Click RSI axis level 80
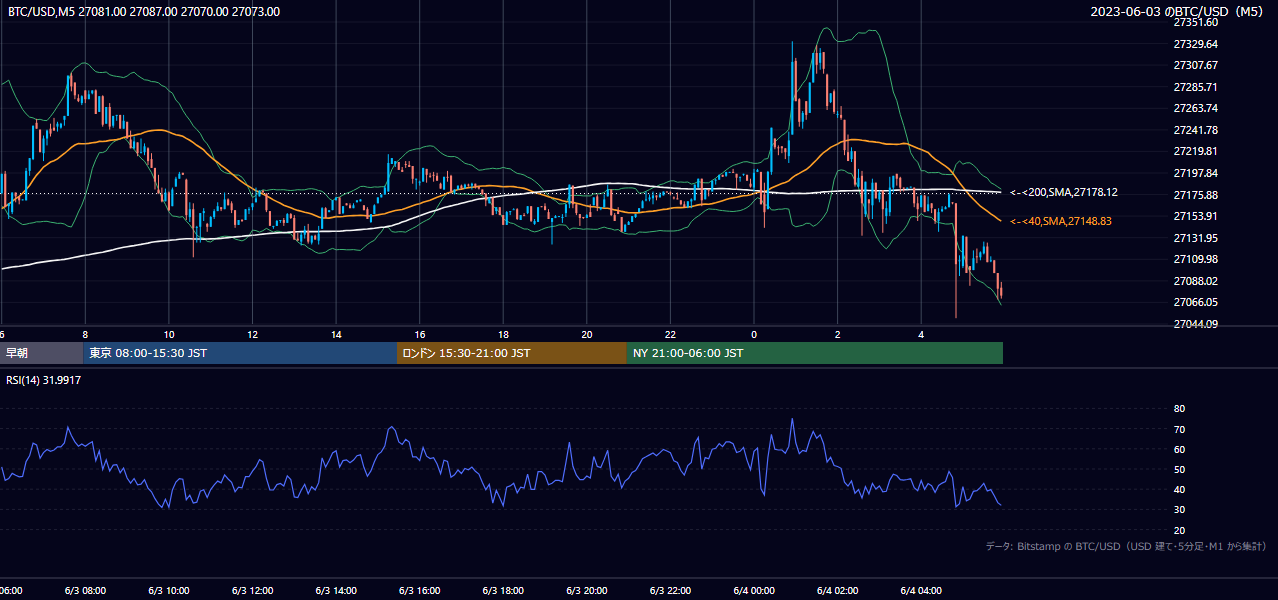The width and height of the screenshot is (1278, 600). coord(1179,409)
